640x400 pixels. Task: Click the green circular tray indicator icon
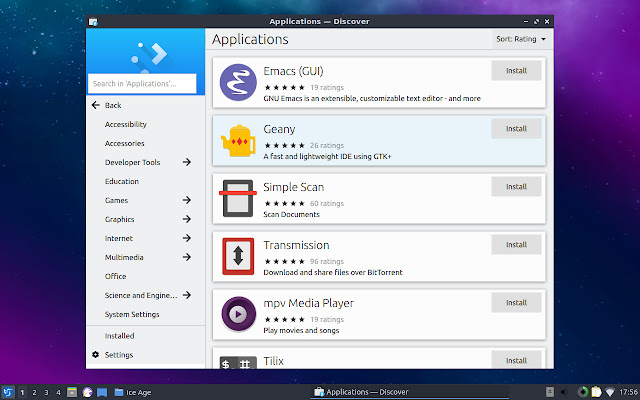[583, 392]
